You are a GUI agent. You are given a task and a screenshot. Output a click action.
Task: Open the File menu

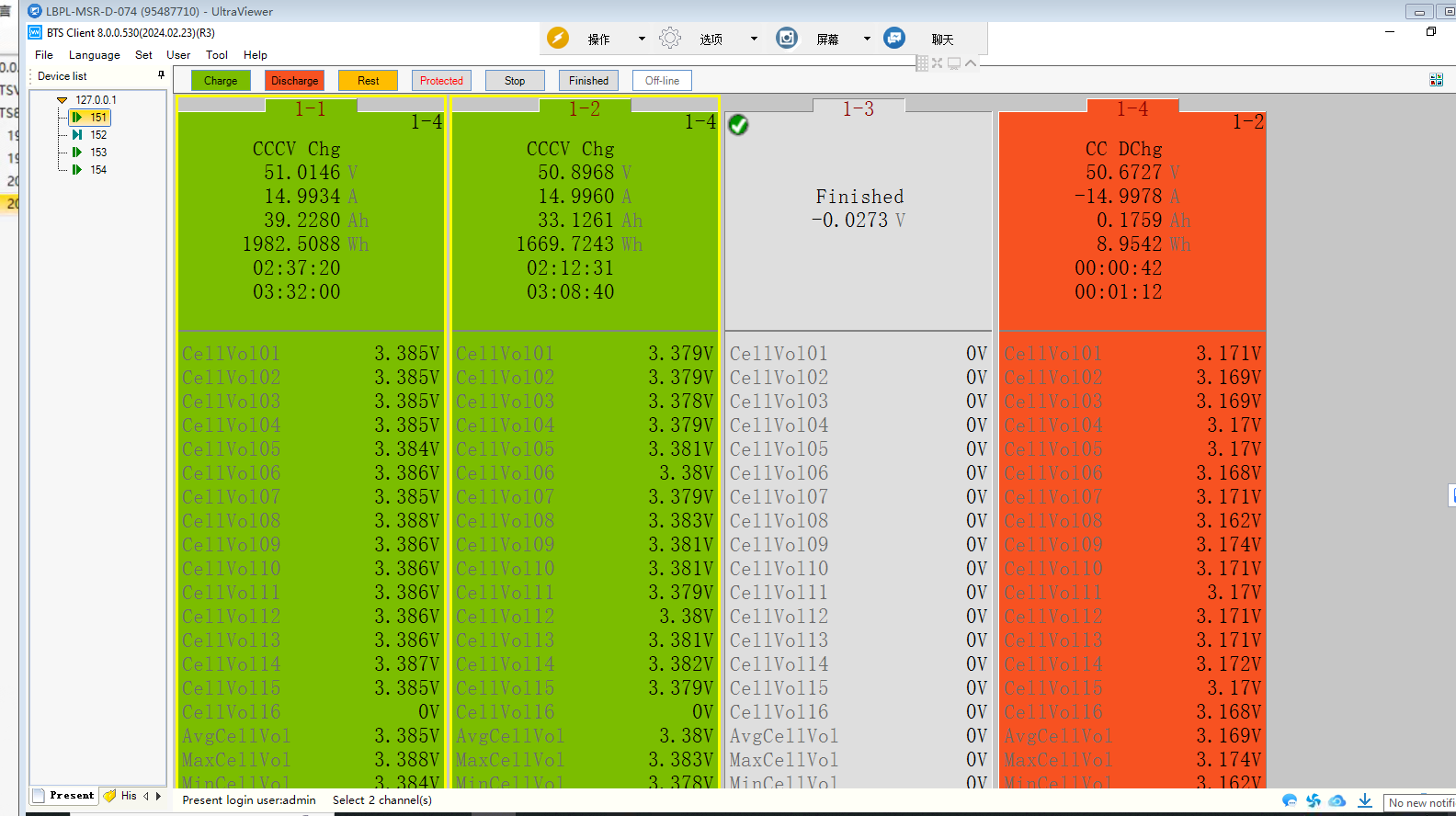[x=44, y=55]
